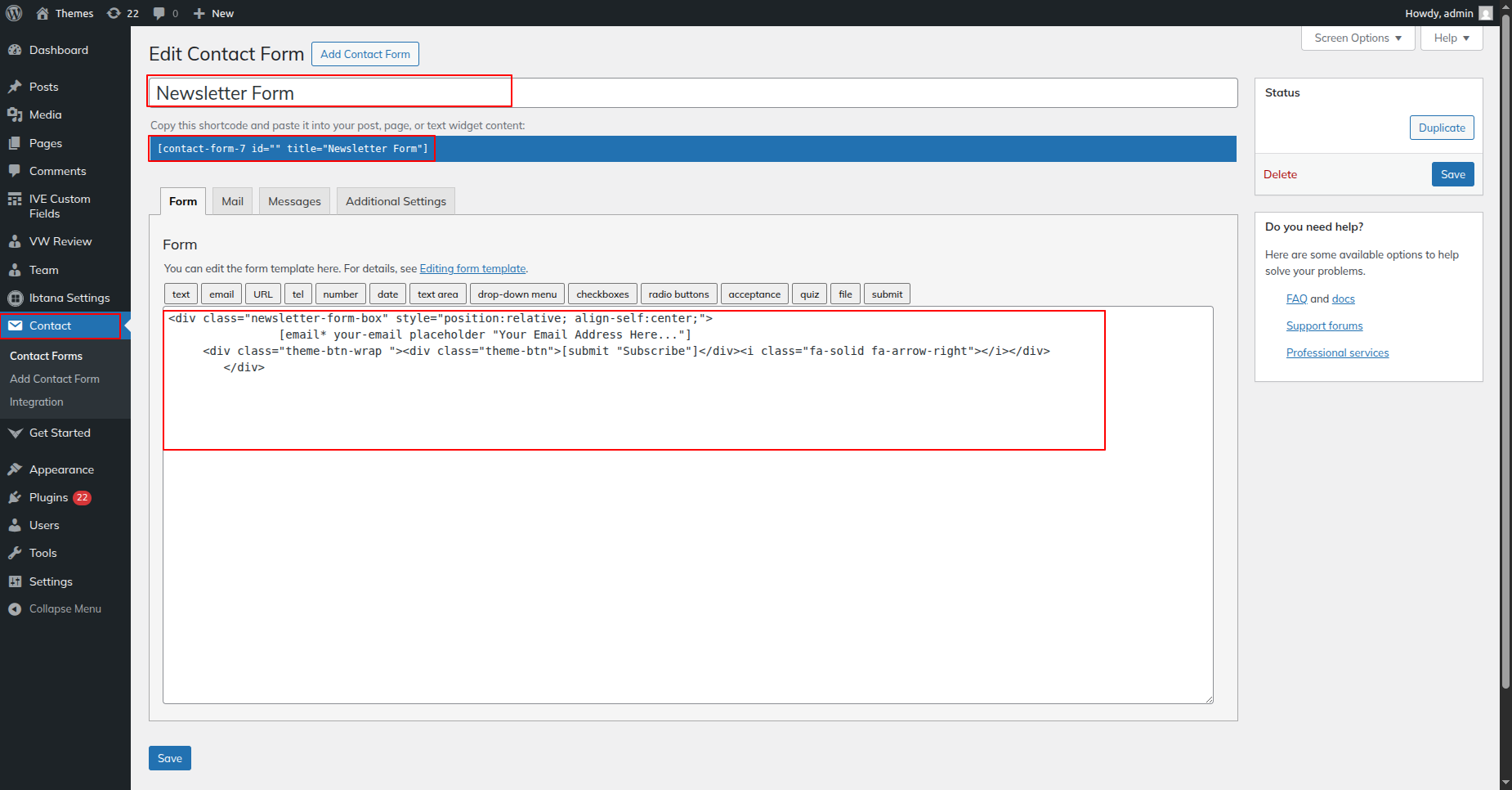Expand the Help dropdown

click(x=1451, y=38)
